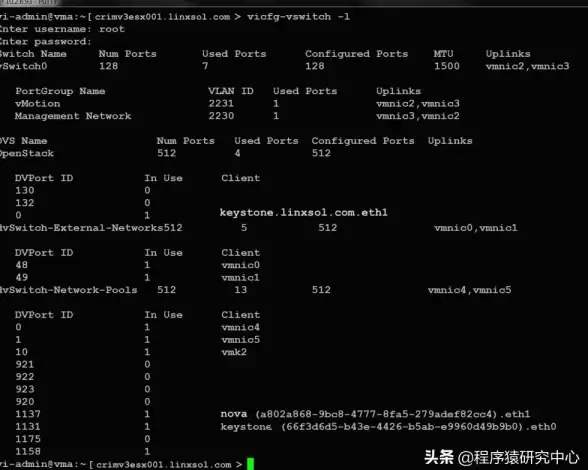Click the keystone eth0 client UUID entry
The height and width of the screenshot is (470, 588).
tap(388, 426)
